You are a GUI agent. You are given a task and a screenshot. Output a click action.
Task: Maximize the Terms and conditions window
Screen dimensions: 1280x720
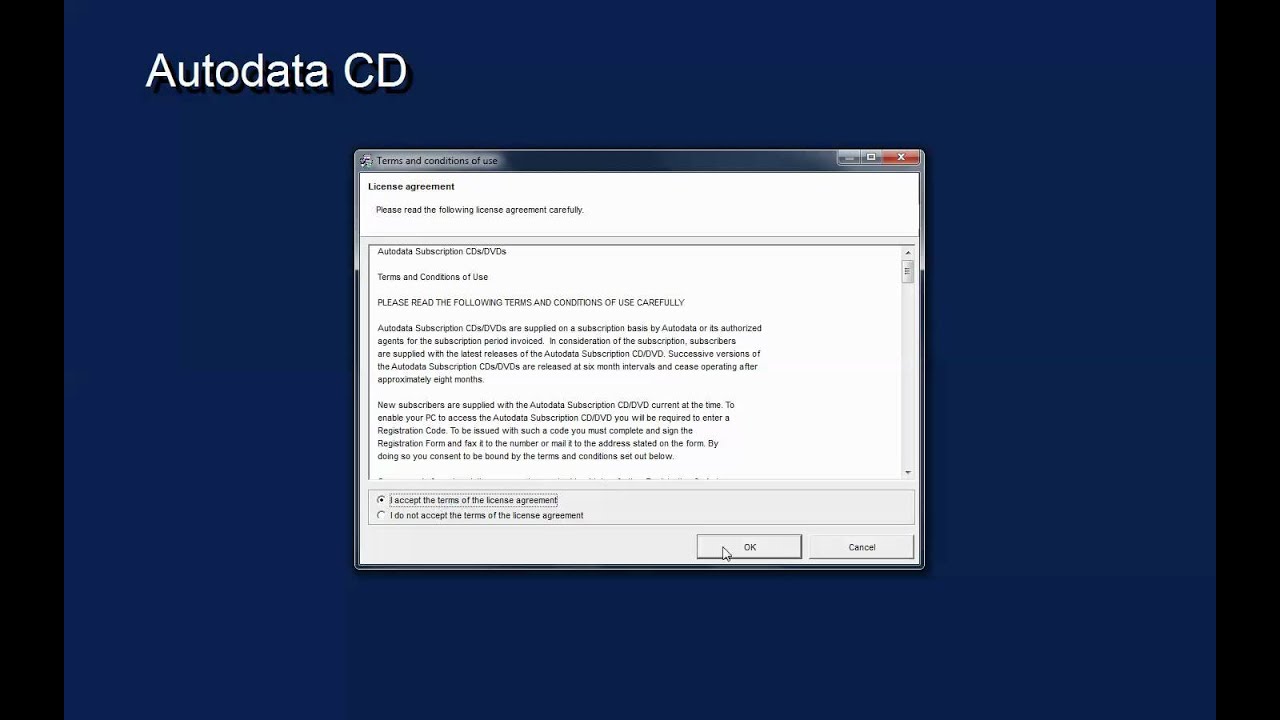[x=872, y=157]
